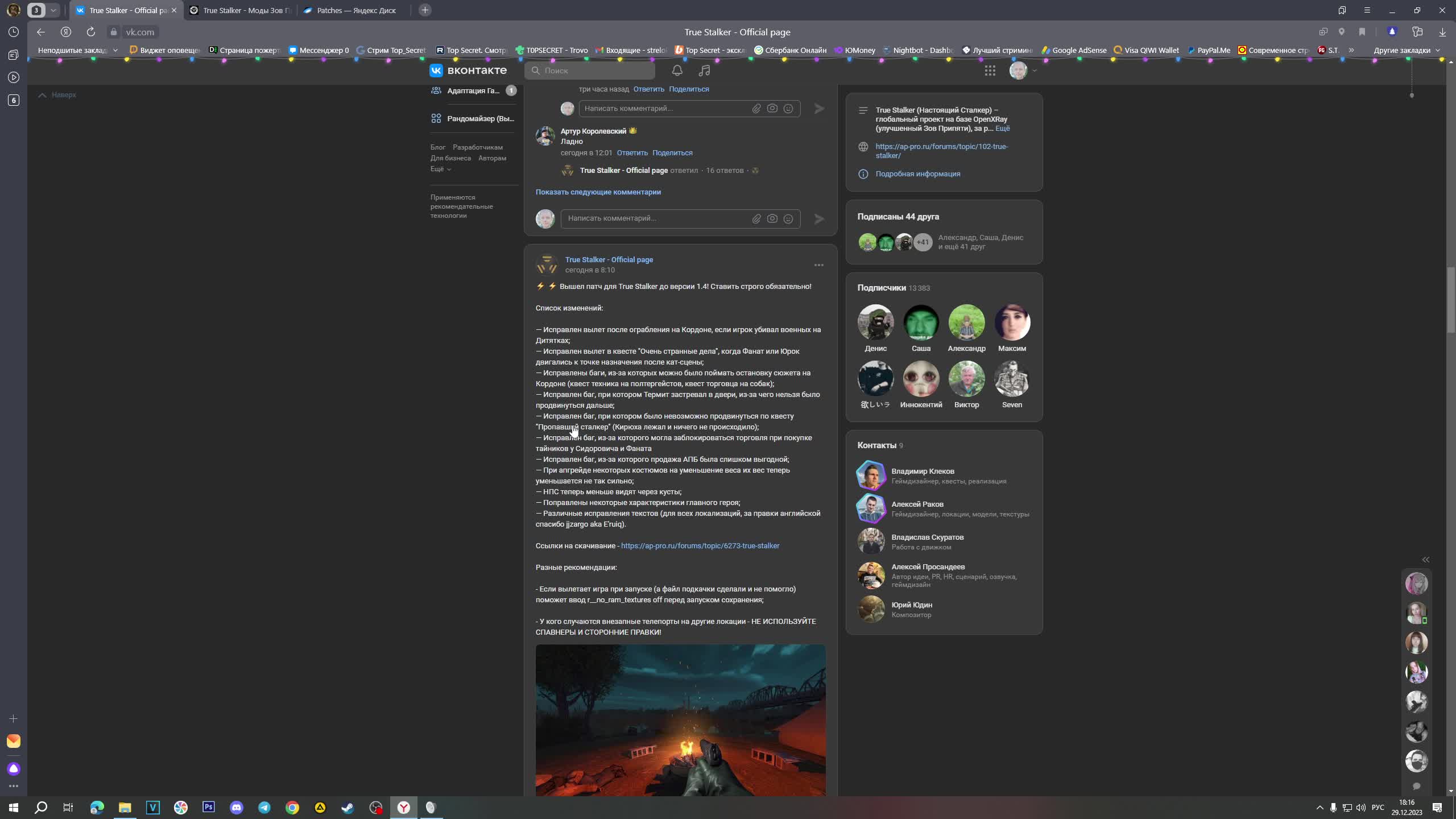
Task: Expand 16 replies under Артур's comment
Action: point(725,171)
